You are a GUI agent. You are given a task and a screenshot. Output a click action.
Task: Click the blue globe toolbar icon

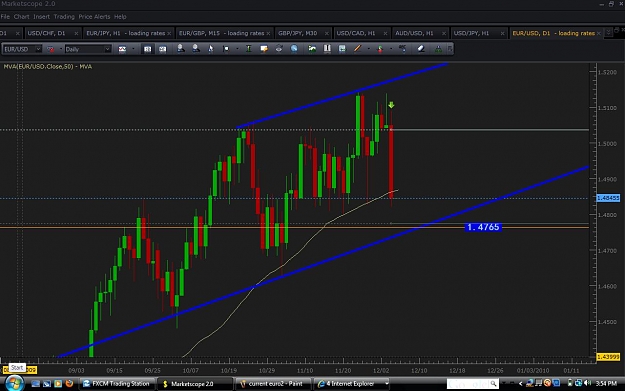click(294, 49)
